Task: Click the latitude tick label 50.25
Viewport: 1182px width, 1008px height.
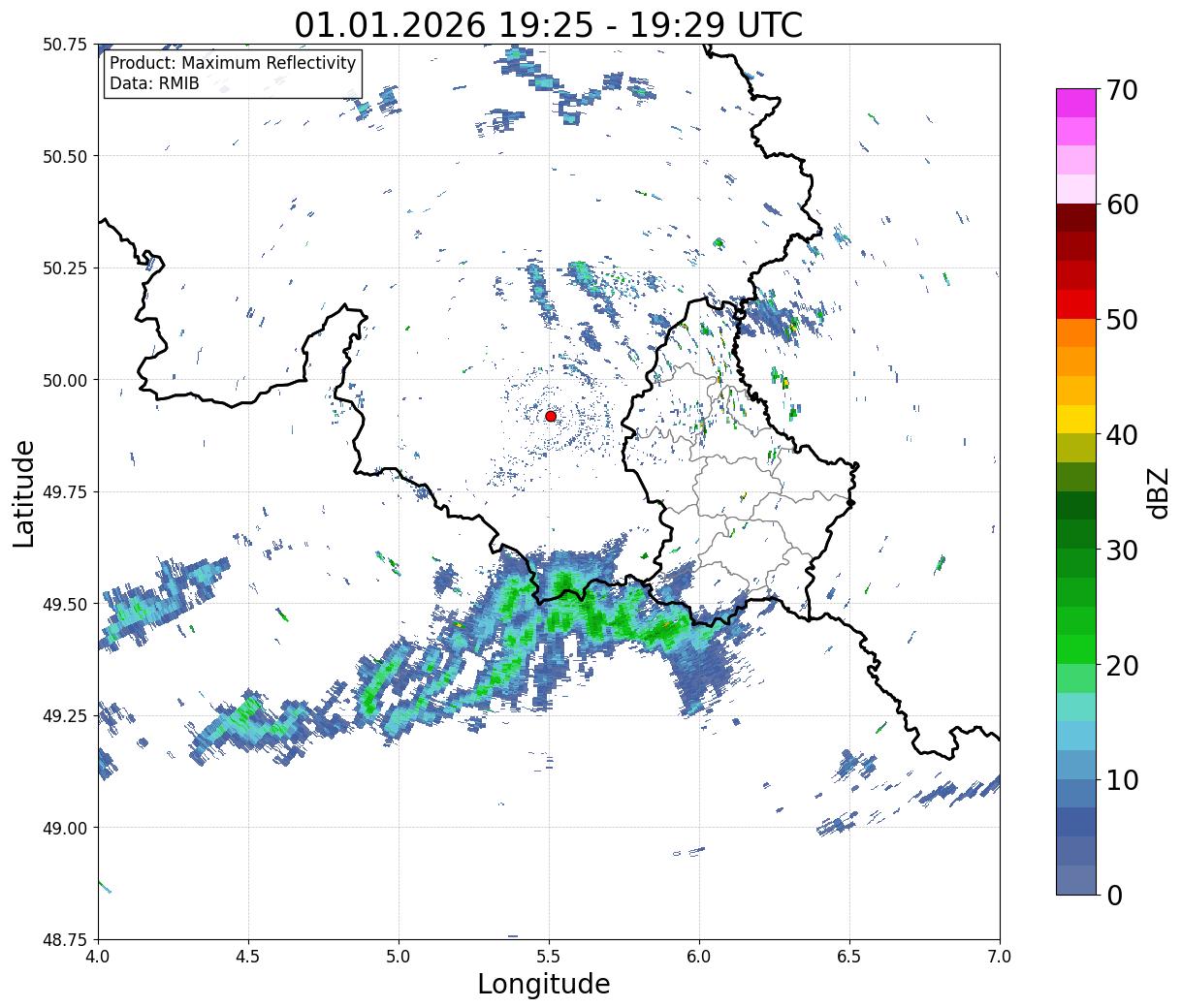Action: [65, 268]
